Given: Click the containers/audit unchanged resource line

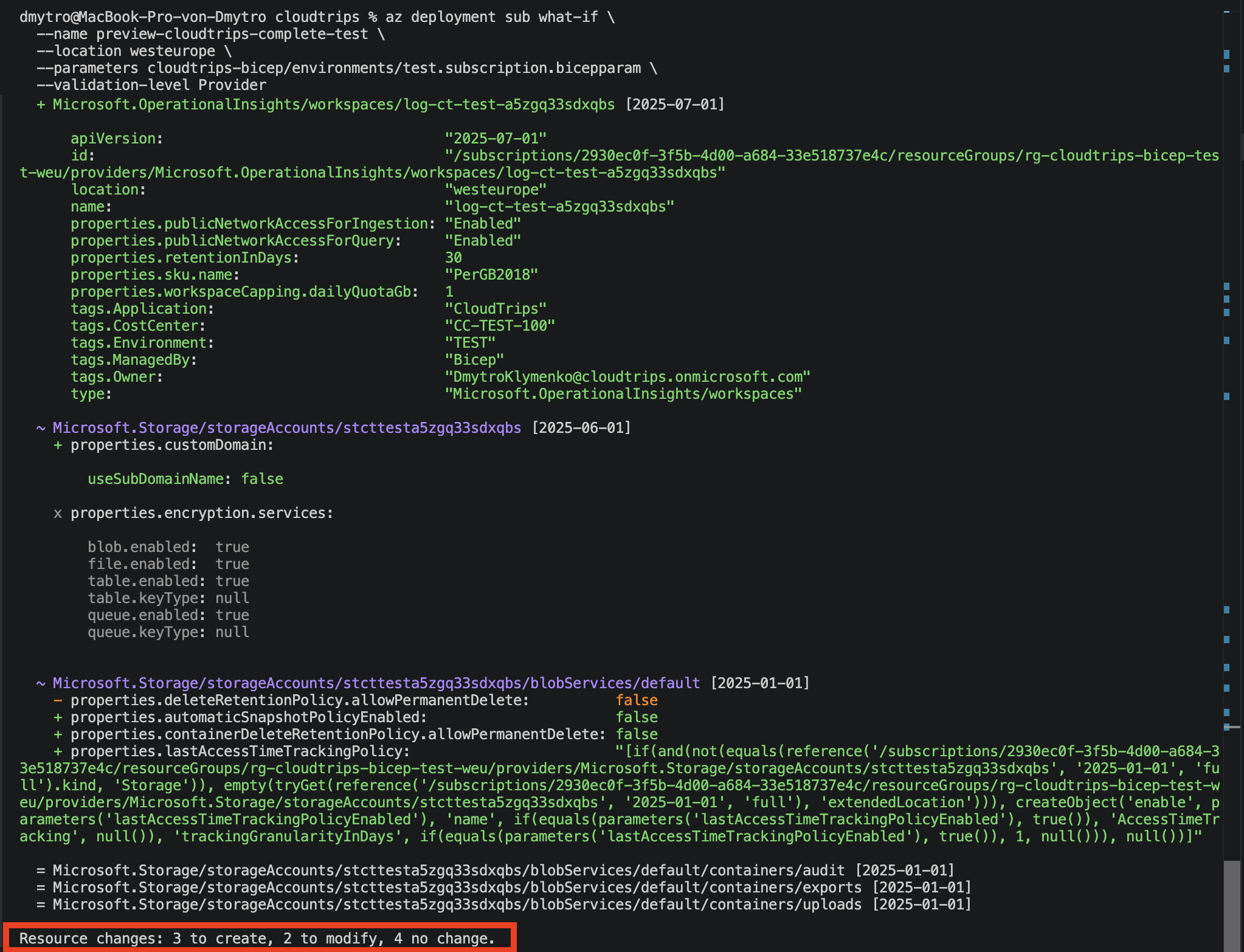Looking at the screenshot, I should coord(496,871).
